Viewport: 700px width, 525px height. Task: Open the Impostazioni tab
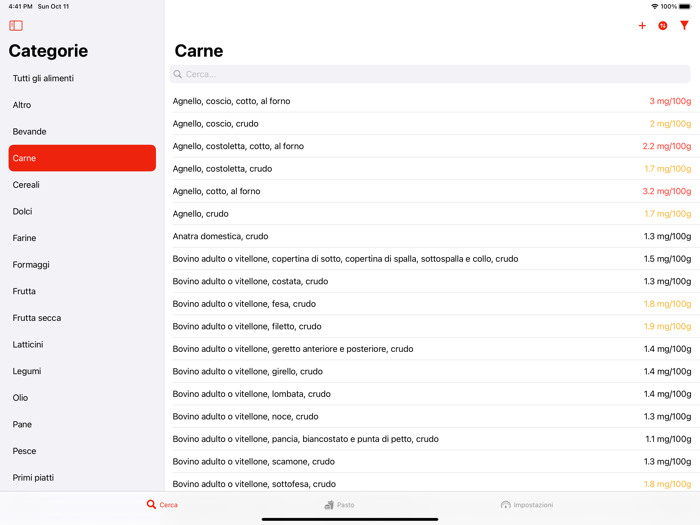[527, 505]
